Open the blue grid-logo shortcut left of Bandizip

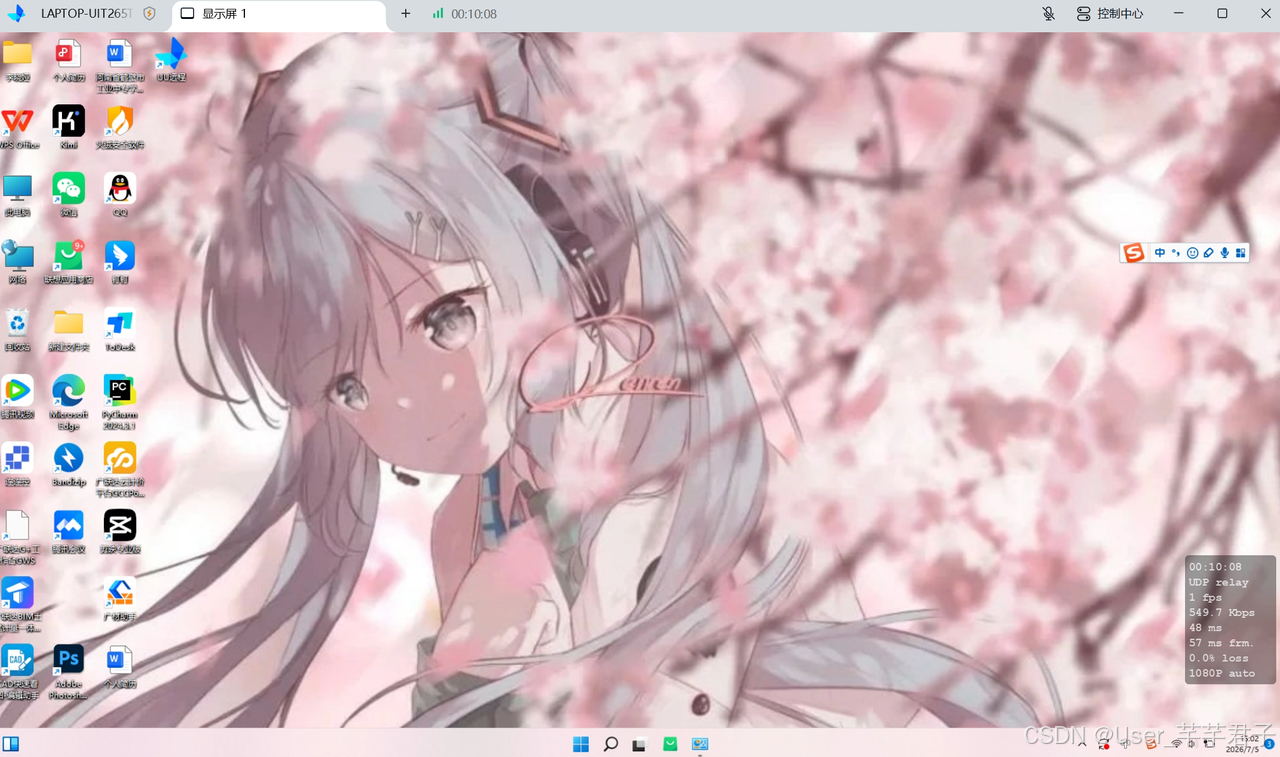(x=18, y=464)
